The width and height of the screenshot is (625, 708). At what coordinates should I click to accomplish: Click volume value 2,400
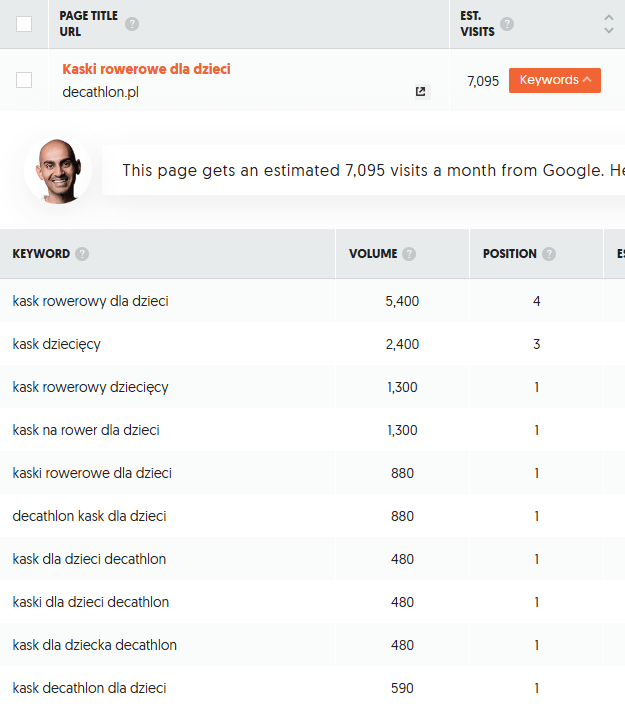402,344
